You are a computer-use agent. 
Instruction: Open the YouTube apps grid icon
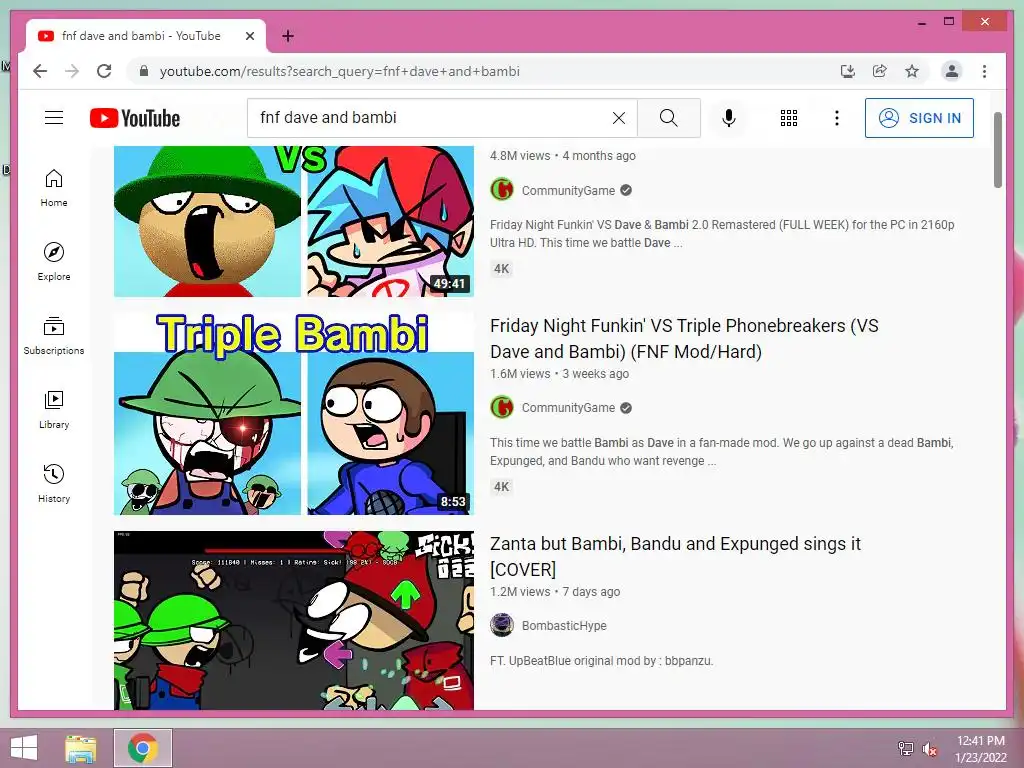pyautogui.click(x=789, y=118)
